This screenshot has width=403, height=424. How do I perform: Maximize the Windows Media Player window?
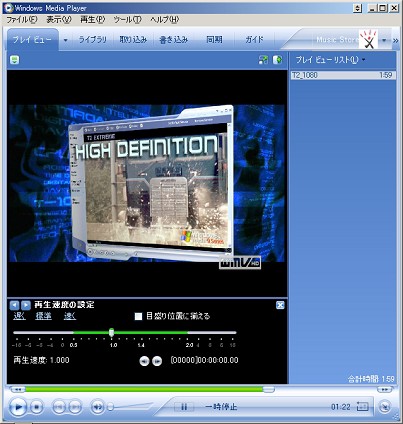(x=383, y=8)
